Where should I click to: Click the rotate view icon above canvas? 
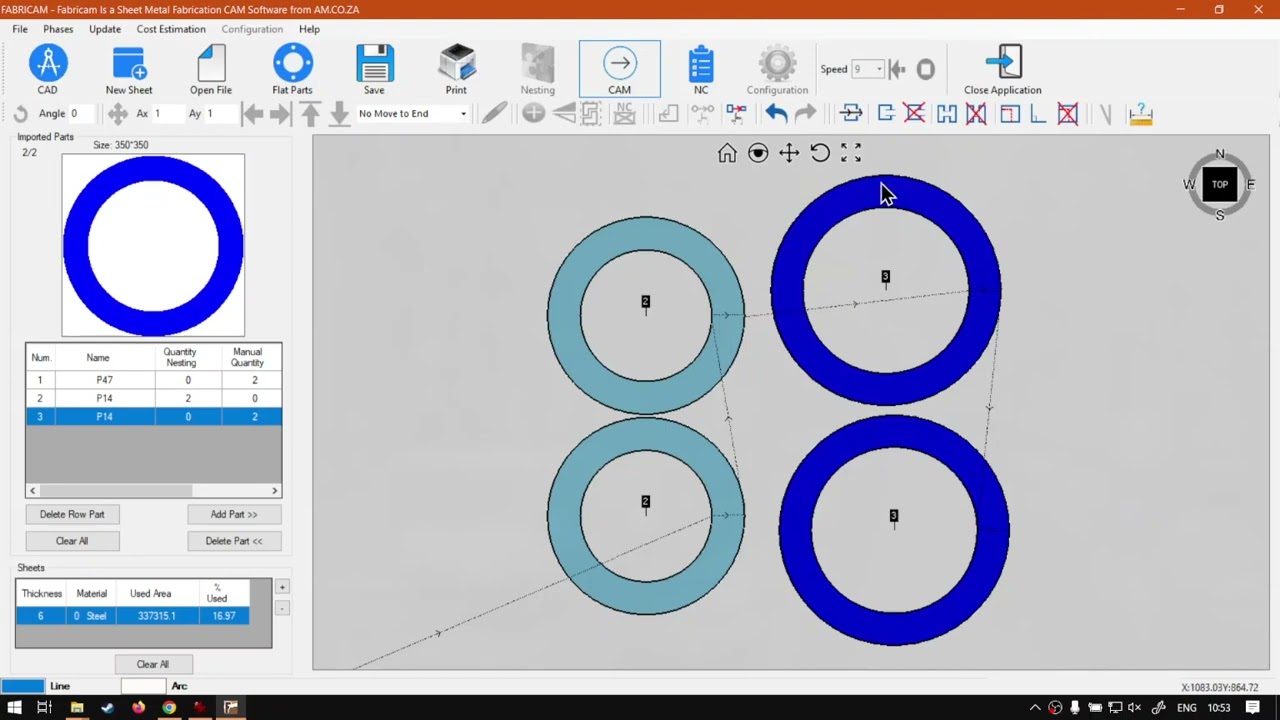820,153
